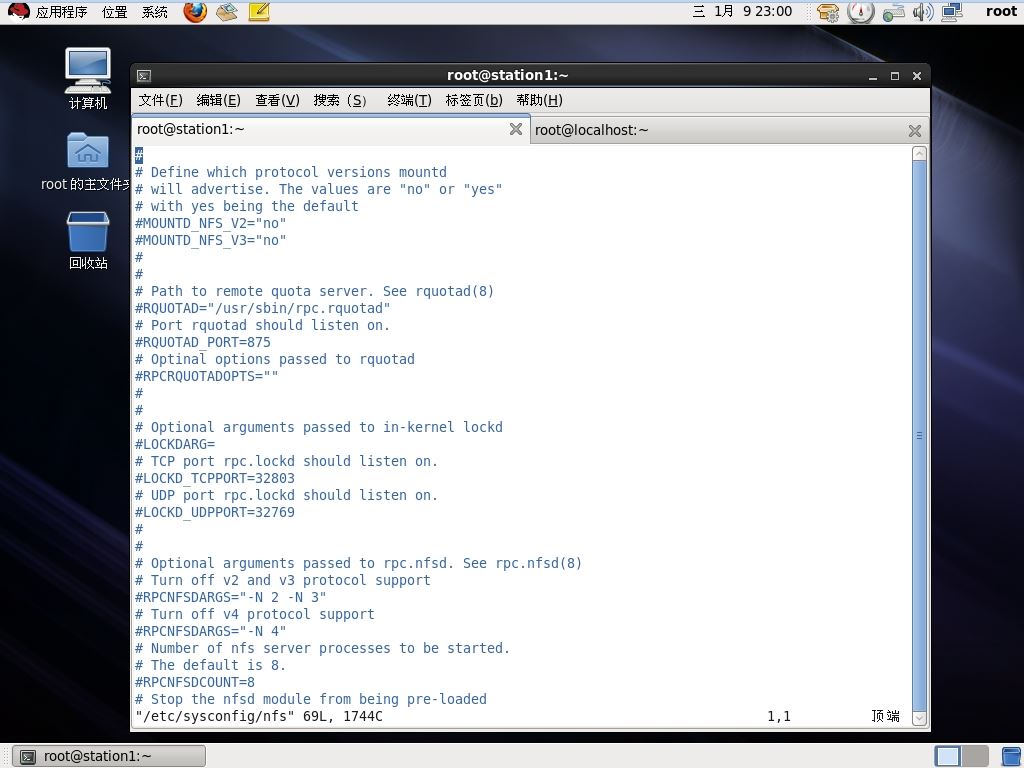Image resolution: width=1024 pixels, height=768 pixels.
Task: Click the #LOCKD_UDPPORT=32769 line
Action: (215, 512)
